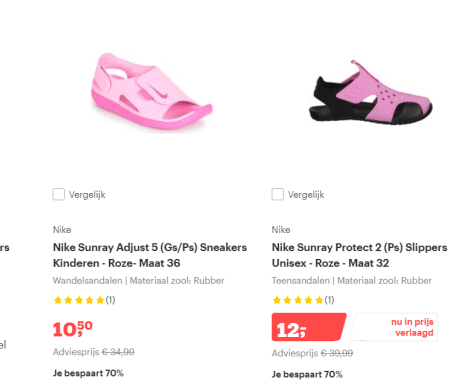Click star rating of Sunray Adjust 5
475x386 pixels.
pos(79,300)
